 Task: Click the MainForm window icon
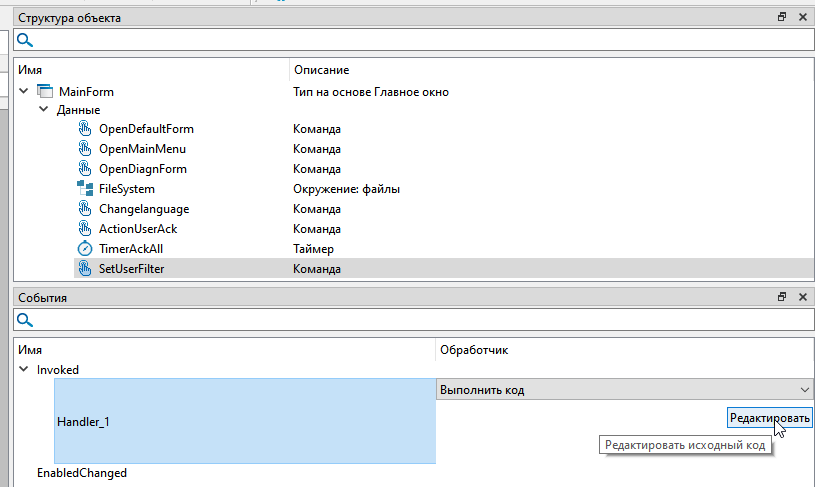[x=45, y=92]
